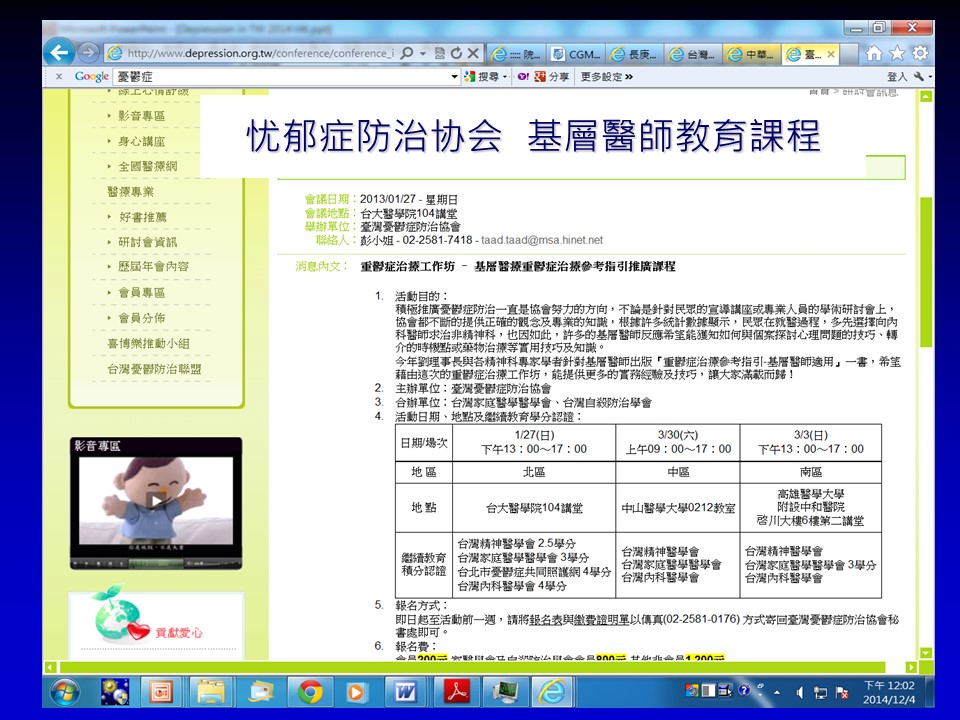The image size is (960, 720).
Task: Open 喜博樂推動小組 sidebar link
Action: pos(148,343)
